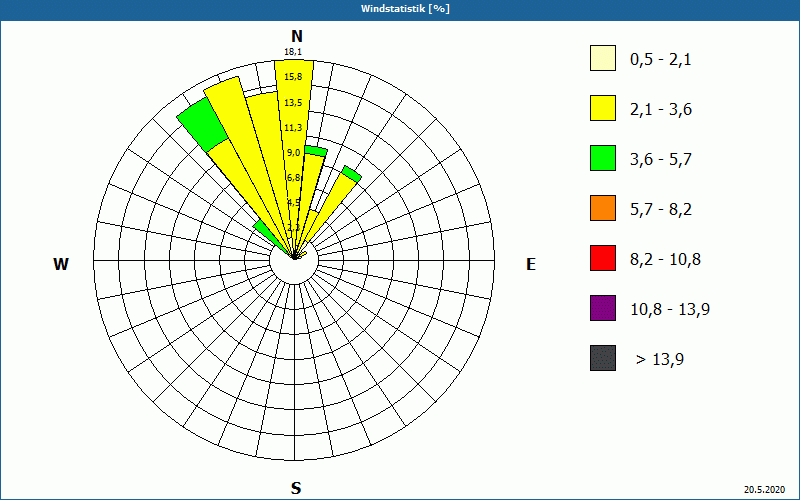Click the legend text '8,2 - 10,8'

(x=665, y=260)
